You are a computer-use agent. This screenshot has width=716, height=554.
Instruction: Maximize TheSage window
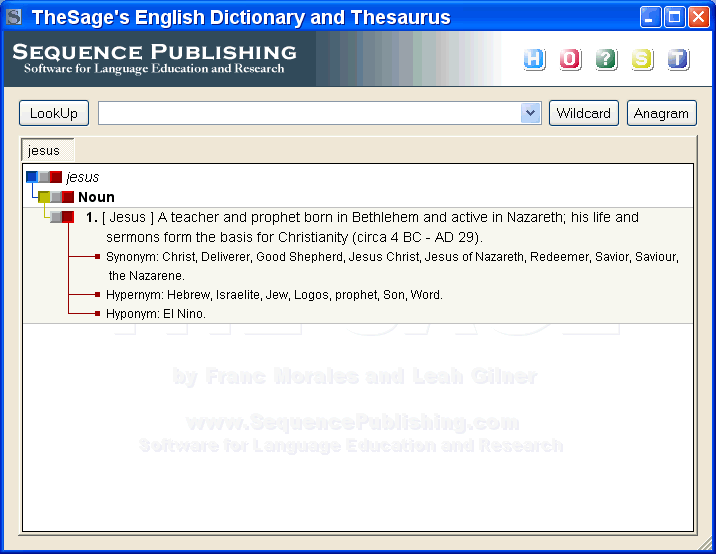click(x=674, y=17)
